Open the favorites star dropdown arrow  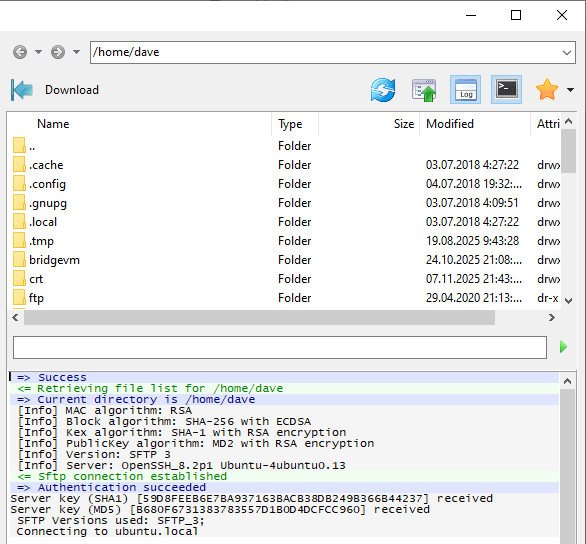(570, 90)
